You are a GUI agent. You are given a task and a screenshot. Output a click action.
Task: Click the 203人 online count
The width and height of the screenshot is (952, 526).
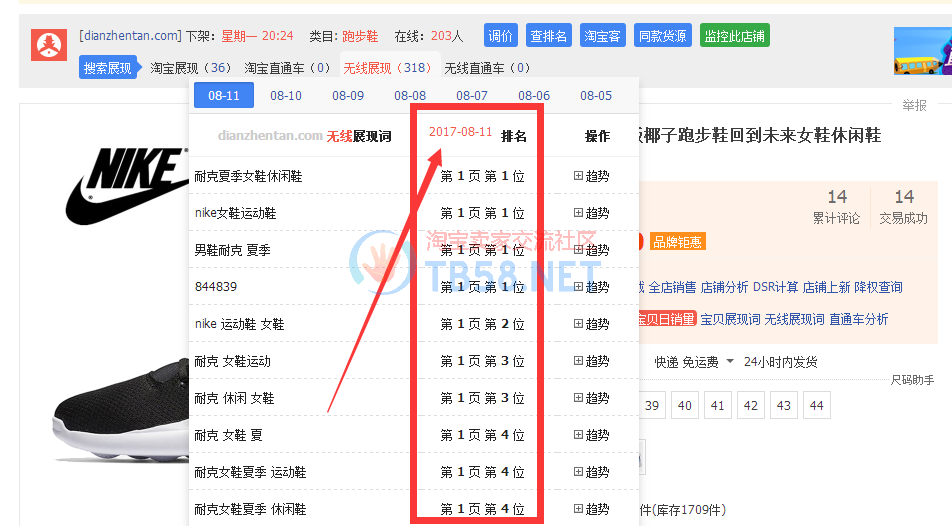447,36
